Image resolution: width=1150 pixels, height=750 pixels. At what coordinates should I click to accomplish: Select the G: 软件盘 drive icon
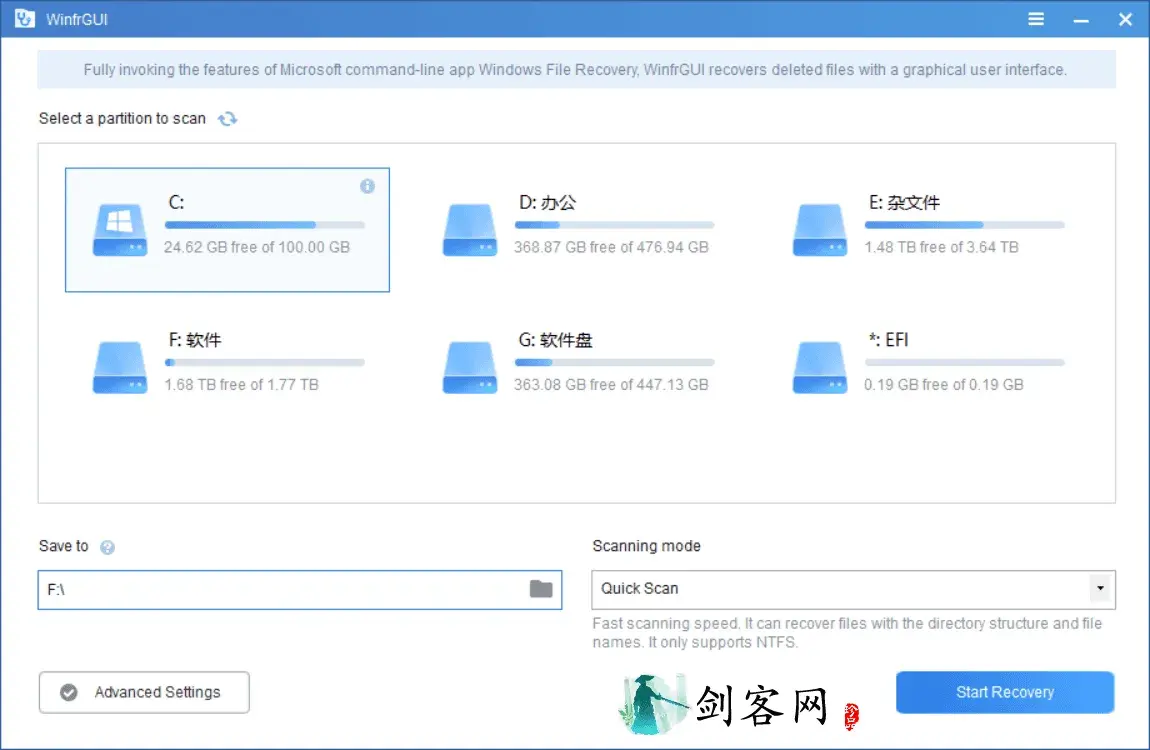469,367
